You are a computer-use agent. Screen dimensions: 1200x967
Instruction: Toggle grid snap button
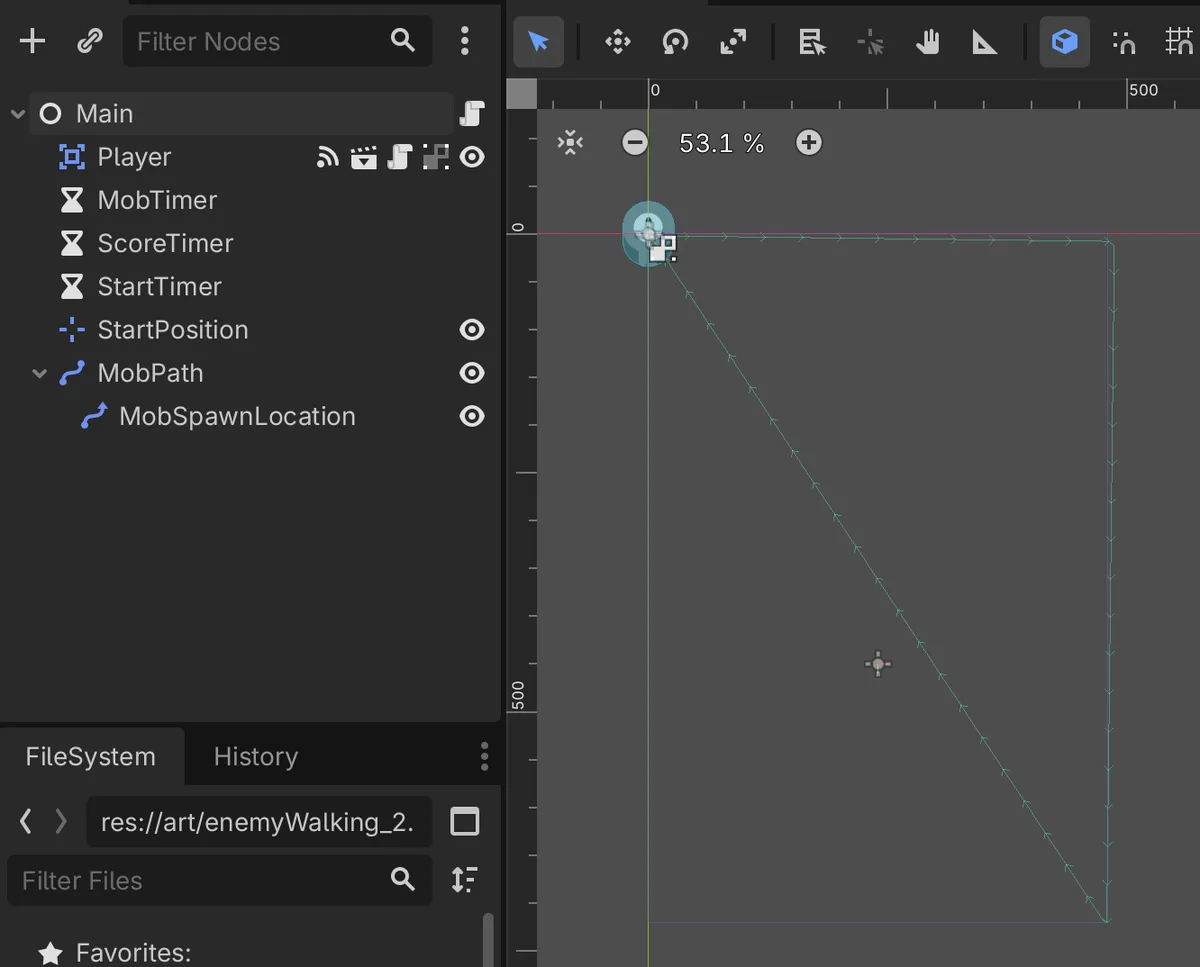coord(1180,42)
